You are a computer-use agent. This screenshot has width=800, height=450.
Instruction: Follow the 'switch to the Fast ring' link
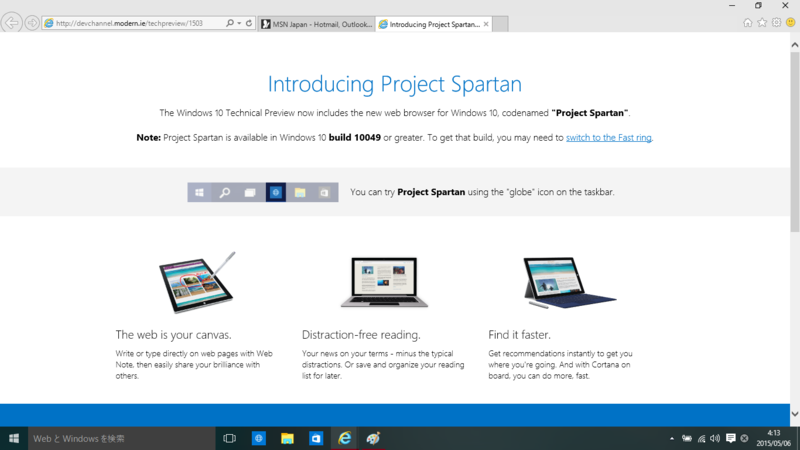coord(609,137)
